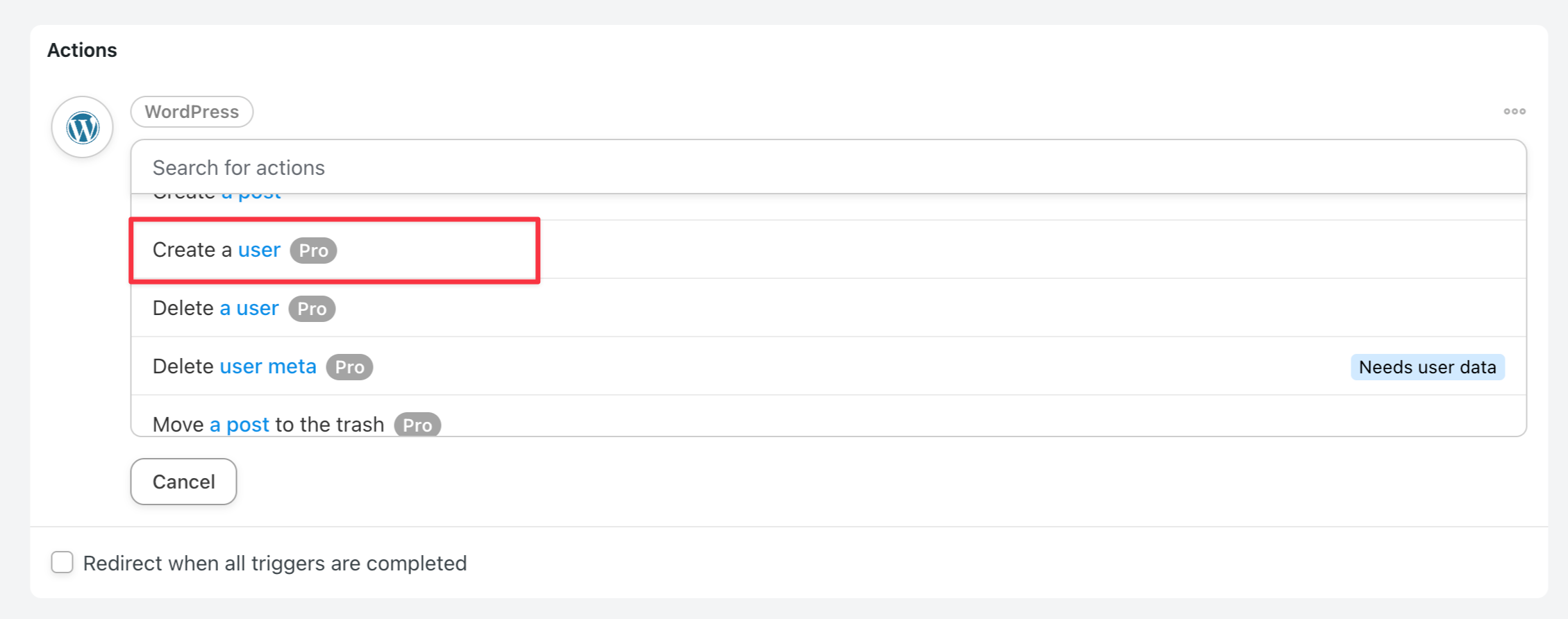Click the Cancel button
1568x619 pixels.
point(183,482)
